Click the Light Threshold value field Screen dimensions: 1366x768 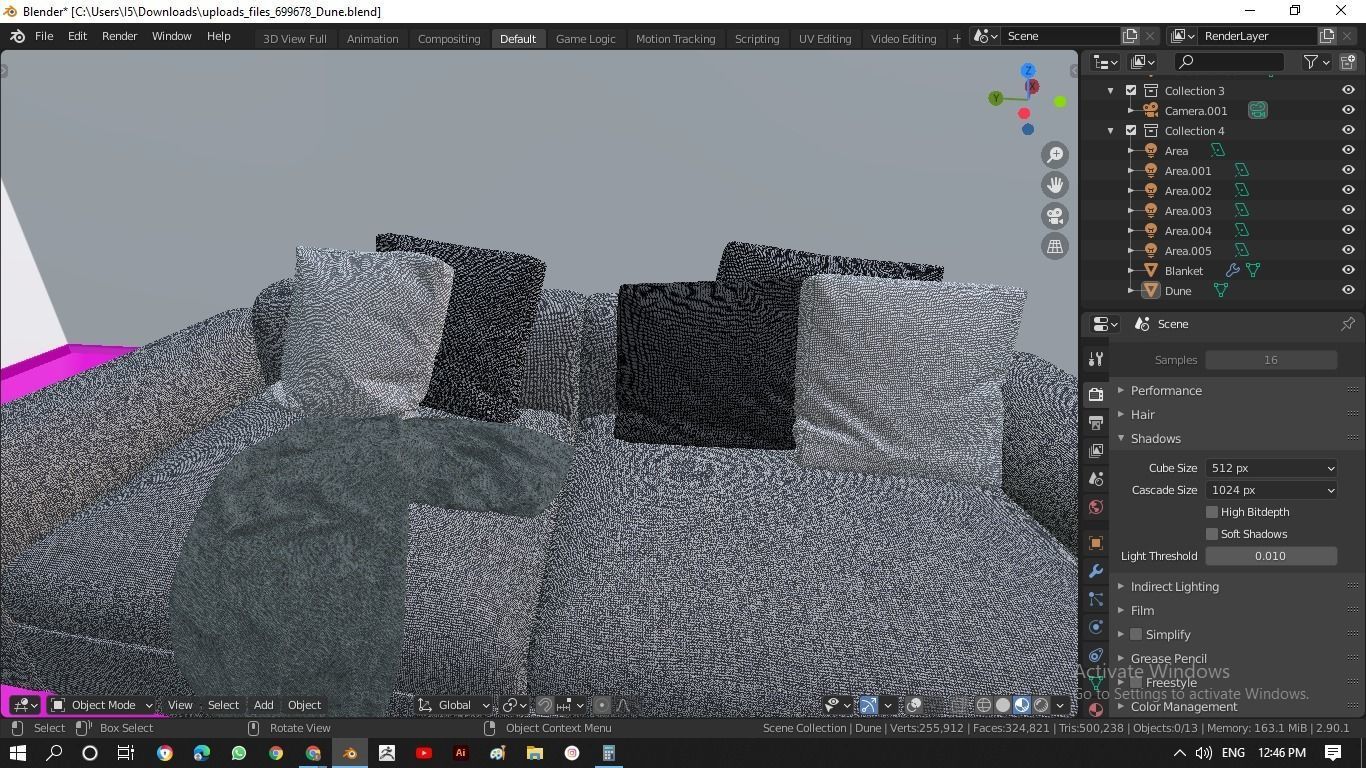[1271, 556]
